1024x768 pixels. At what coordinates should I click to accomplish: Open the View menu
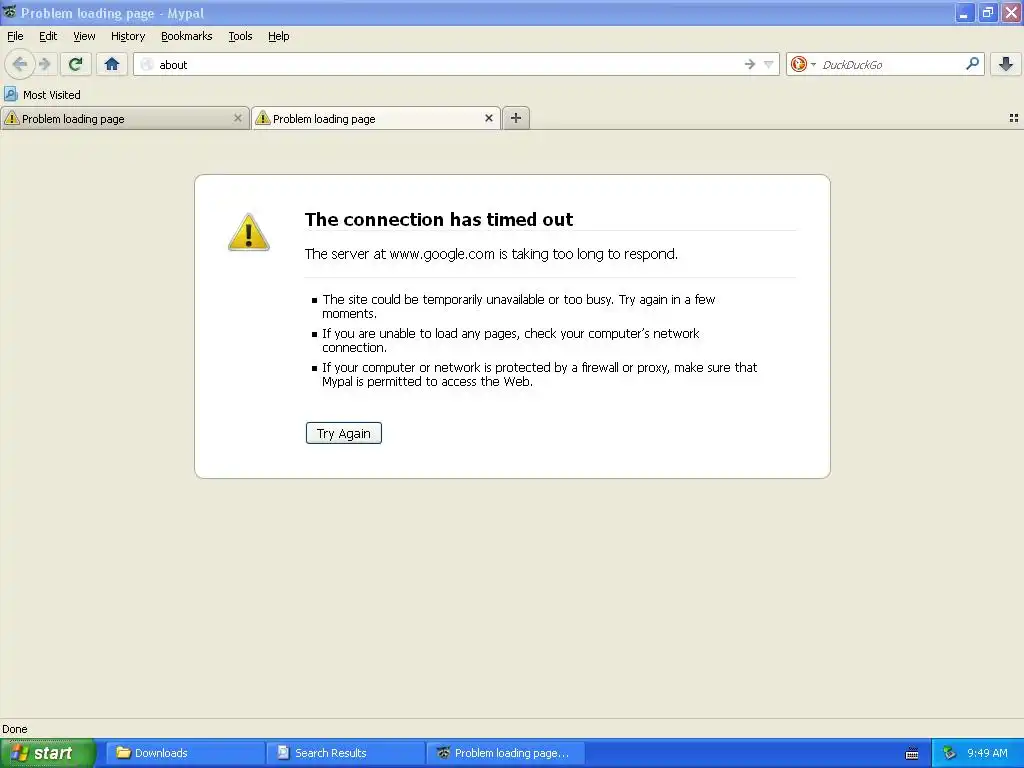point(84,36)
